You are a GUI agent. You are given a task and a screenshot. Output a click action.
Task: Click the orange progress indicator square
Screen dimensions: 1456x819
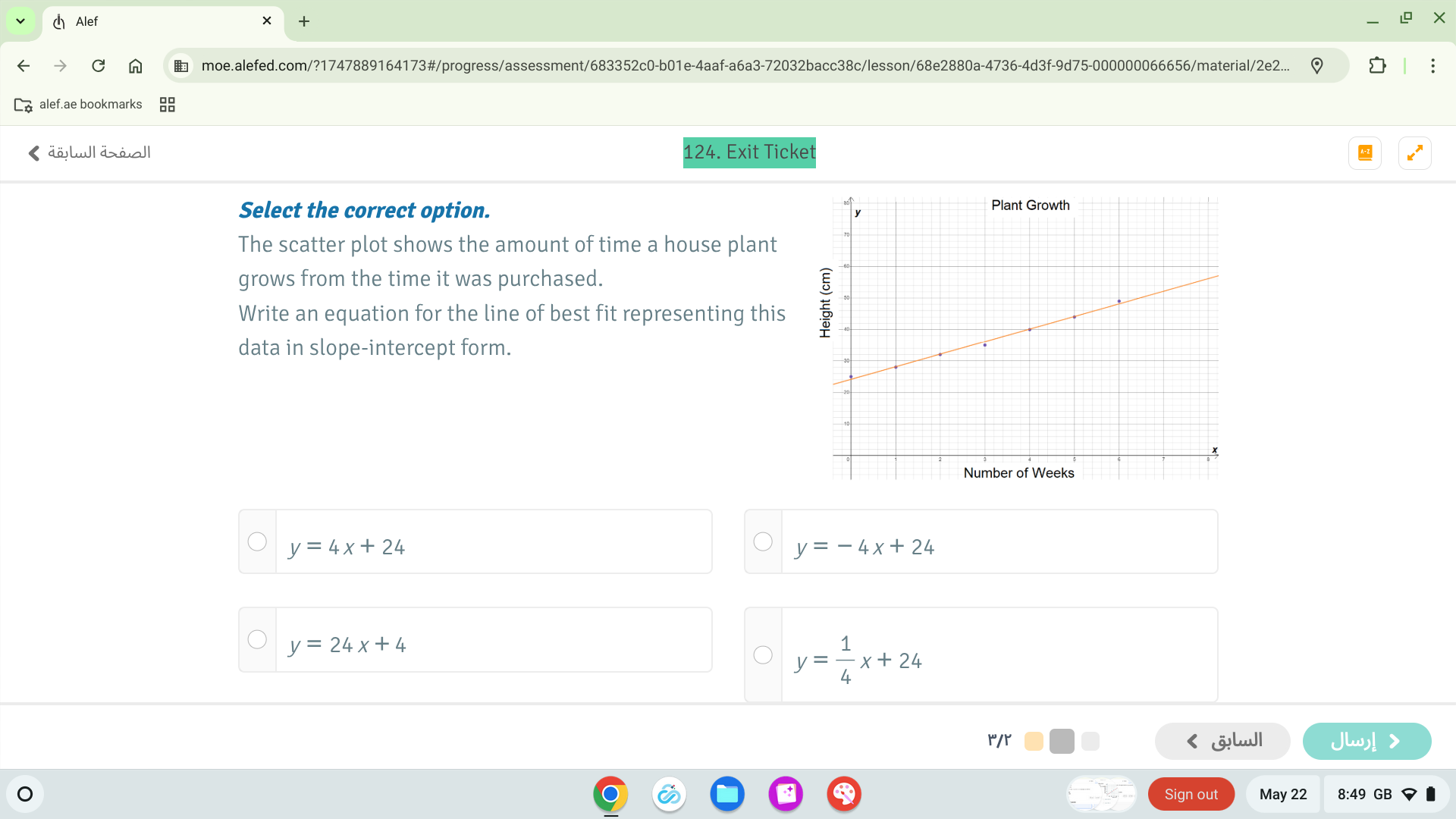click(1034, 741)
